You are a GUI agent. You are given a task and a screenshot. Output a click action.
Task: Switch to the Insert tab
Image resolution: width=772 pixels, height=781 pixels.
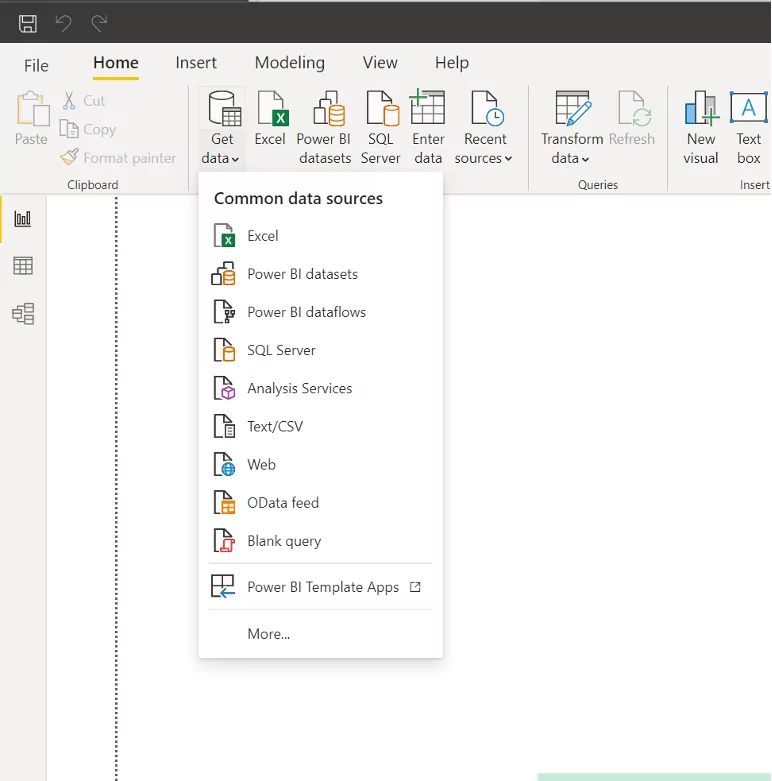(196, 63)
